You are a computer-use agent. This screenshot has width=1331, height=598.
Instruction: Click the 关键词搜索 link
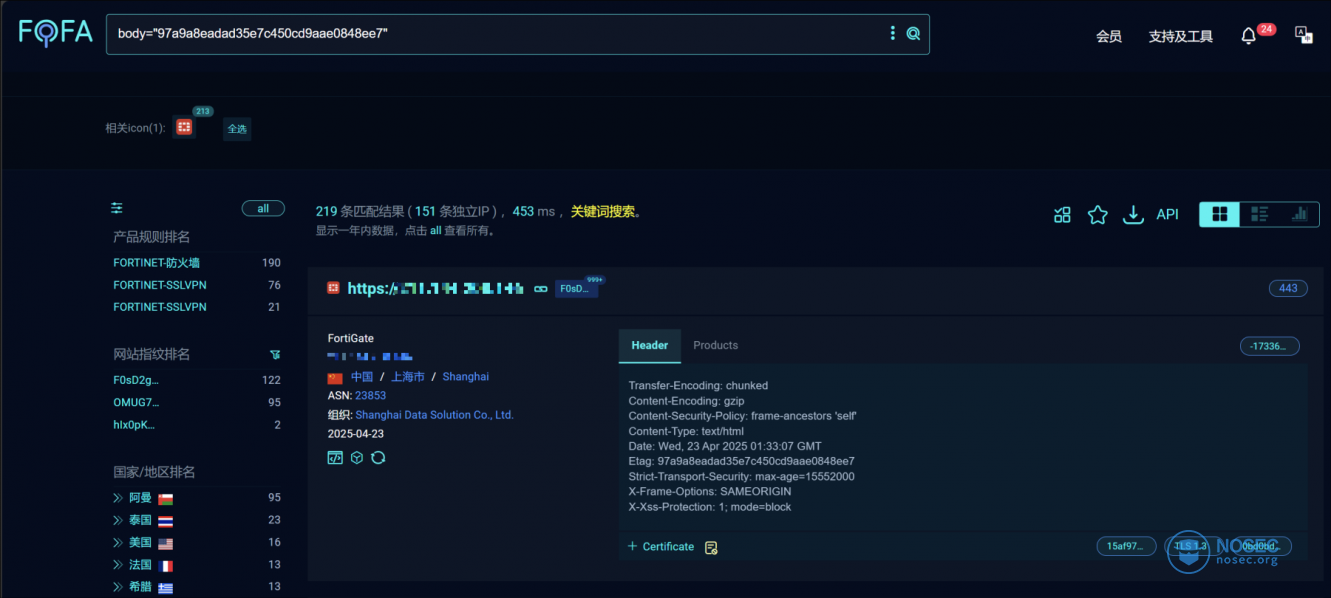[x=603, y=212]
